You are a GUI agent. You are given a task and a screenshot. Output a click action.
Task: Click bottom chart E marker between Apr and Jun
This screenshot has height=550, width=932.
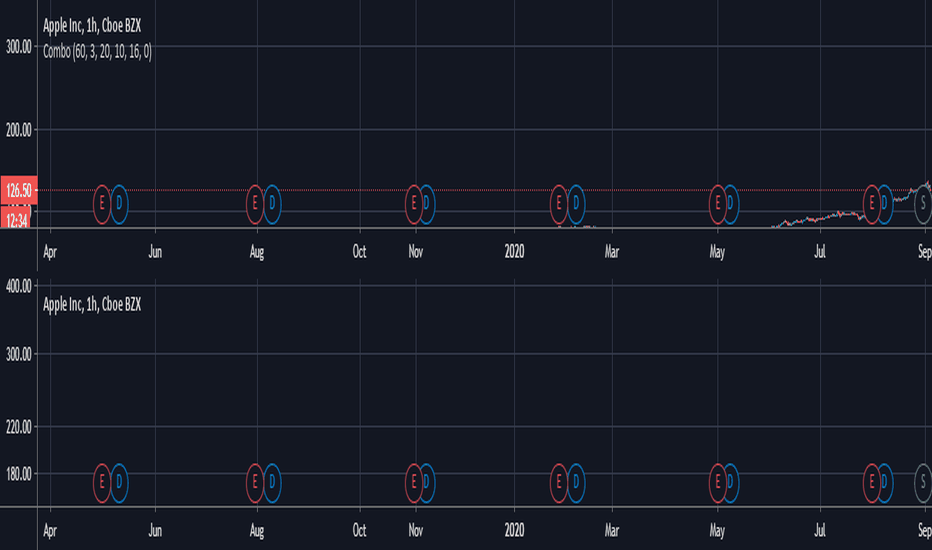[x=102, y=483]
